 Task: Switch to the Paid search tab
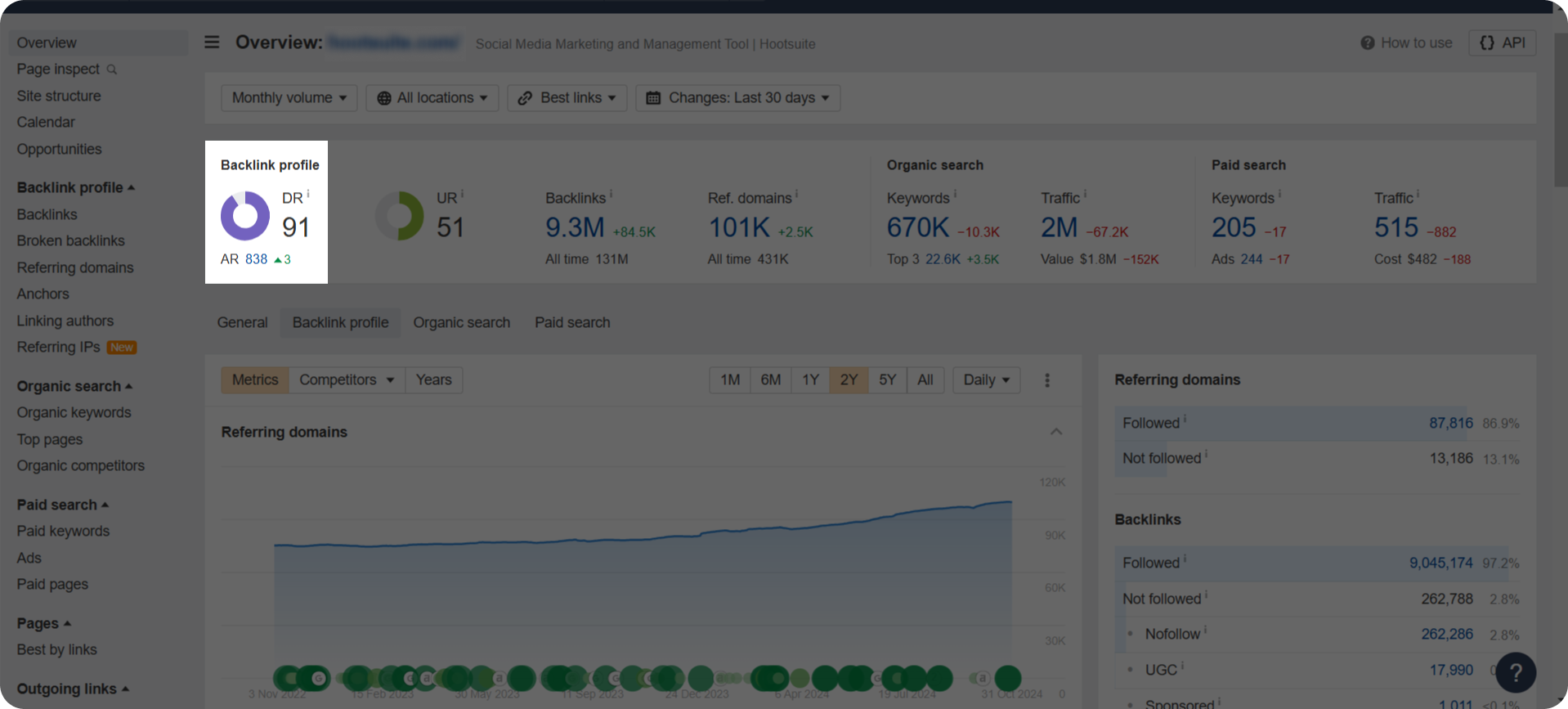tap(572, 323)
